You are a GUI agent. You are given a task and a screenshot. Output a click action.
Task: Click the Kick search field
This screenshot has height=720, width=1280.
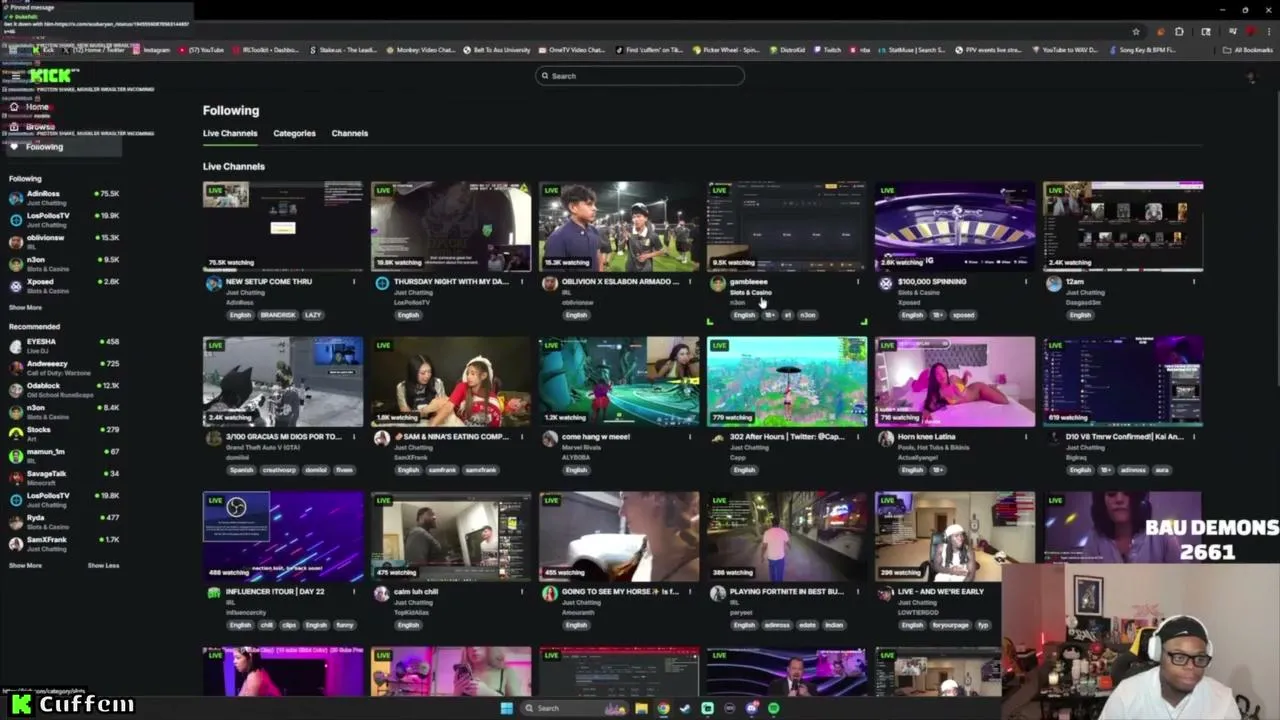tap(640, 76)
